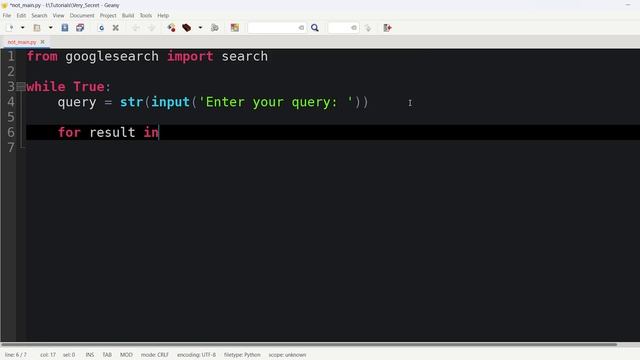Screen dimensions: 640x360
Task: Open the Edit menu
Action: (21, 16)
